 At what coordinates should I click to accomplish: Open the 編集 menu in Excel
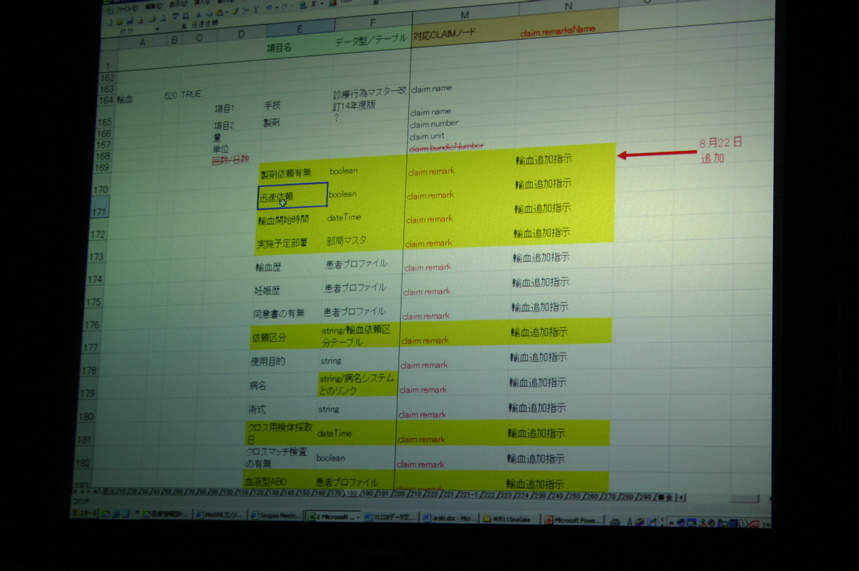click(153, 7)
